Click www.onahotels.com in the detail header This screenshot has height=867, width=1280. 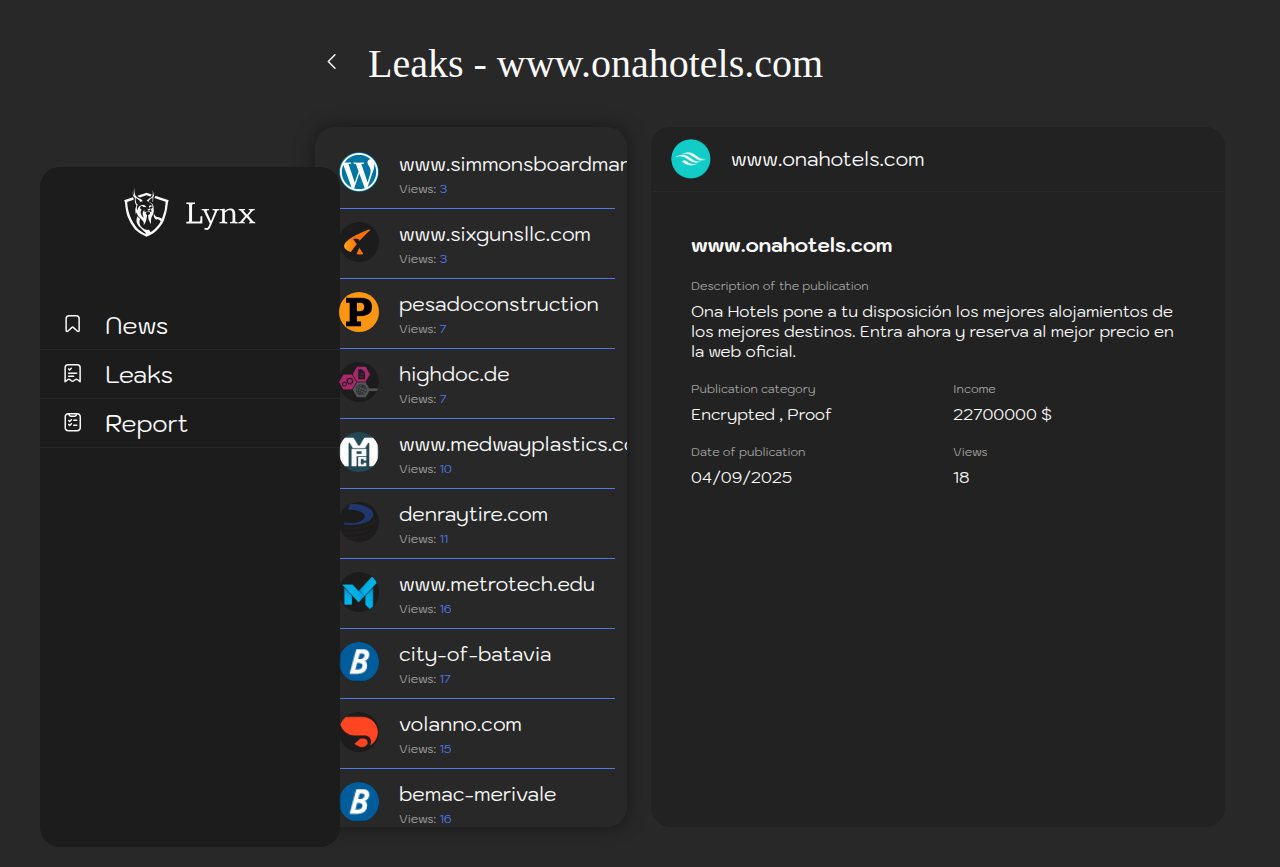(x=827, y=159)
